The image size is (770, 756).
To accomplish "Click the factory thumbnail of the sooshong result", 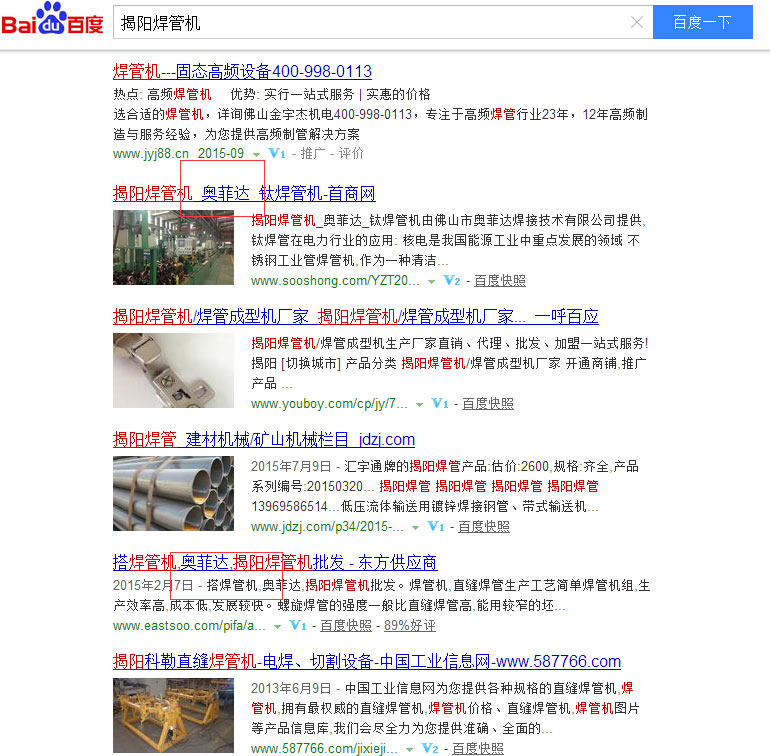I will click(173, 248).
